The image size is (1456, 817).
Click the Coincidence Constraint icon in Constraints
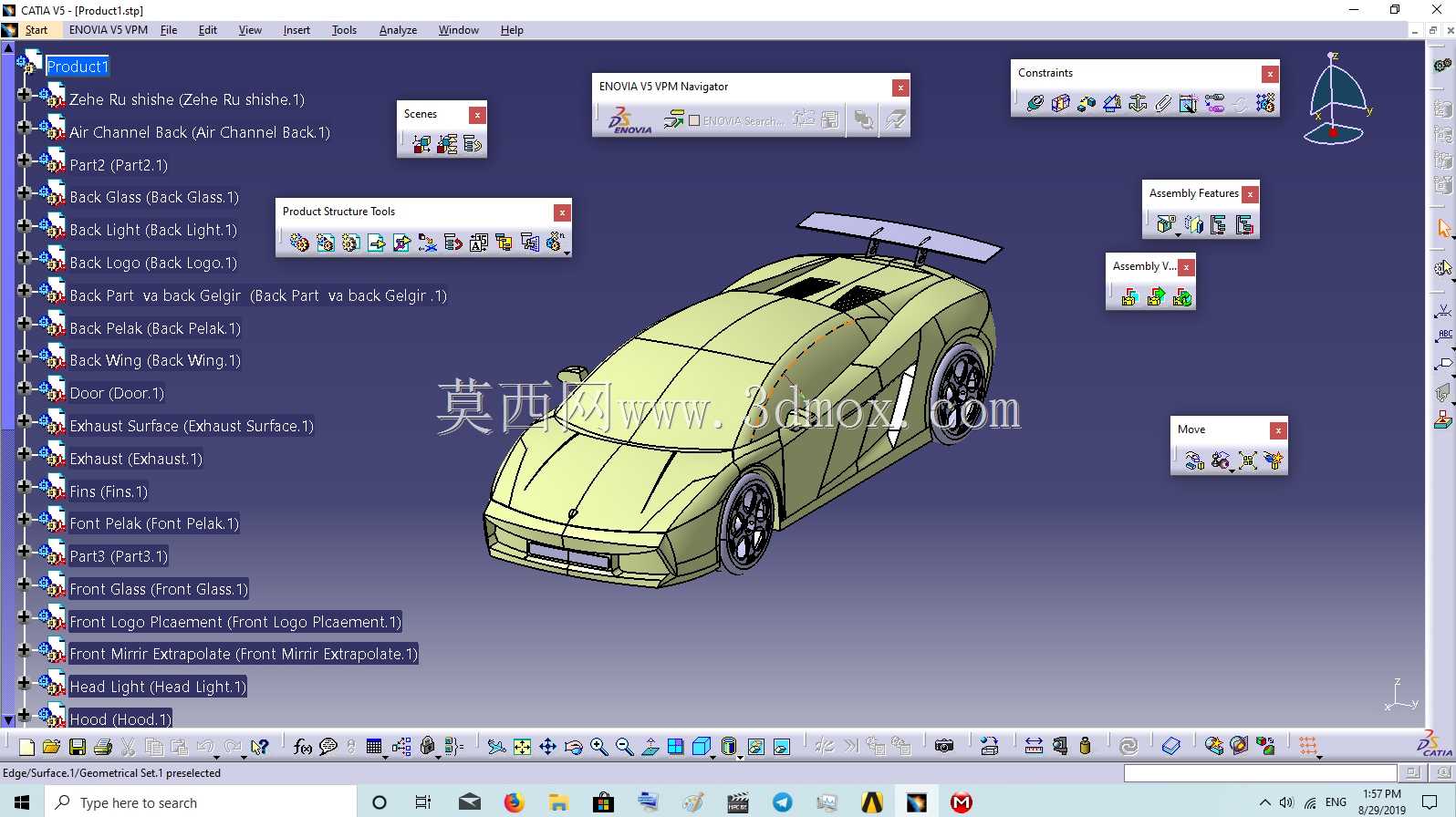pyautogui.click(x=1035, y=103)
